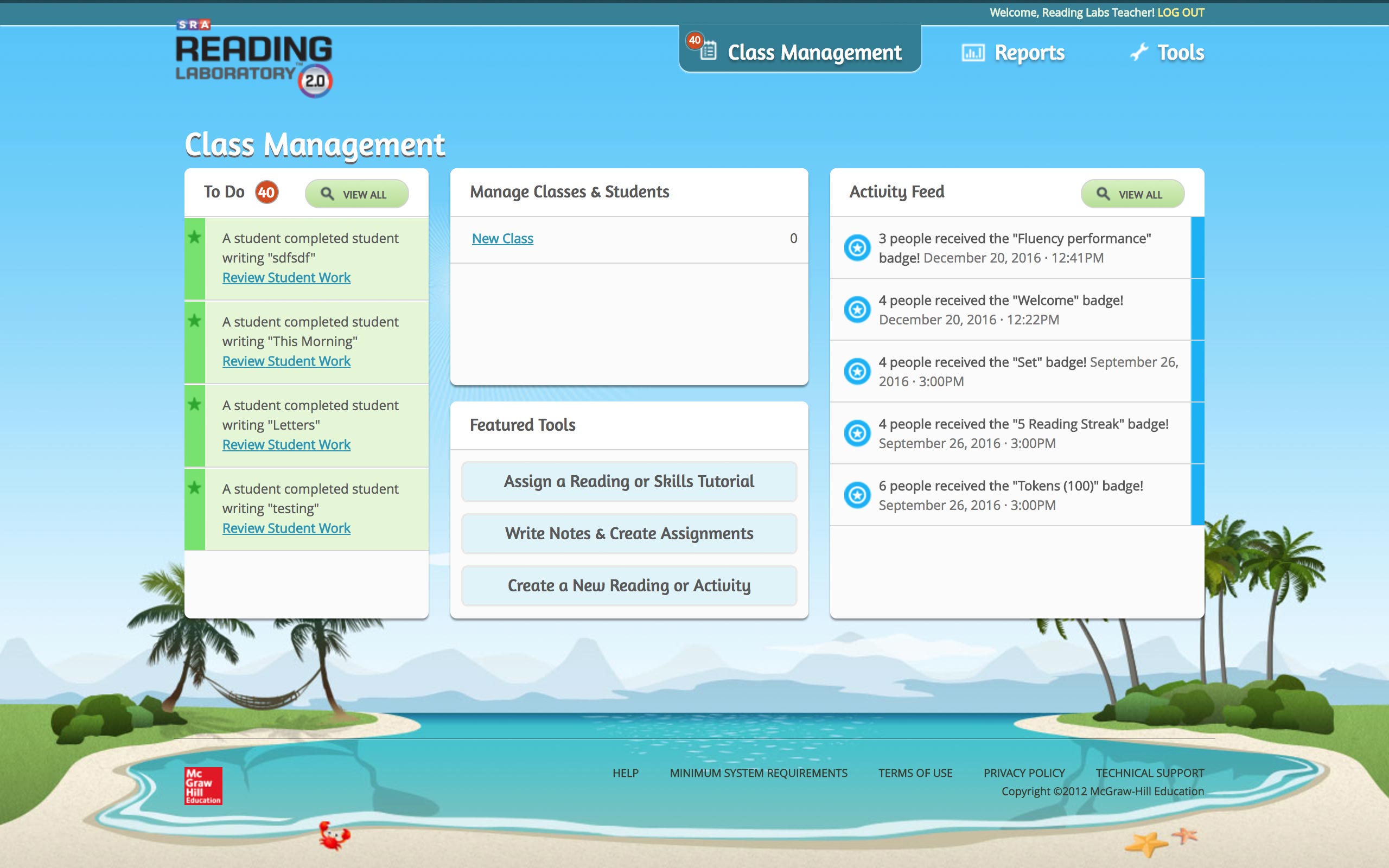Image resolution: width=1389 pixels, height=868 pixels.
Task: Click the badge icon for "Fluency performance" entry
Action: tap(857, 248)
